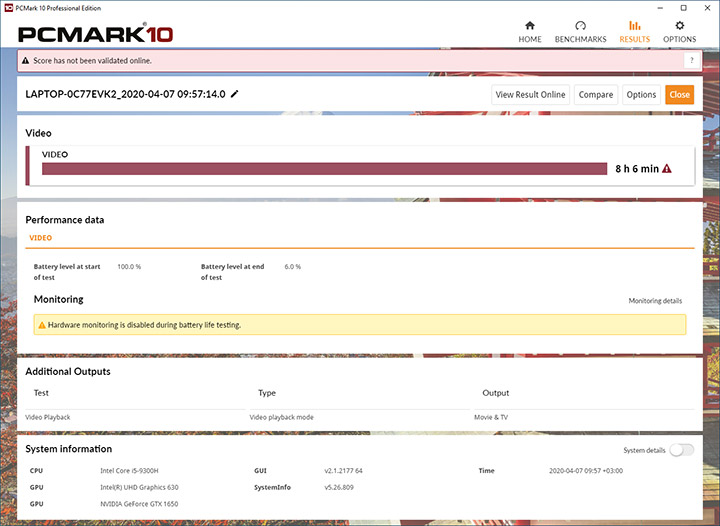Click the NVIDIA GeForce GTX 1650 value
The height and width of the screenshot is (526, 720).
[x=139, y=504]
